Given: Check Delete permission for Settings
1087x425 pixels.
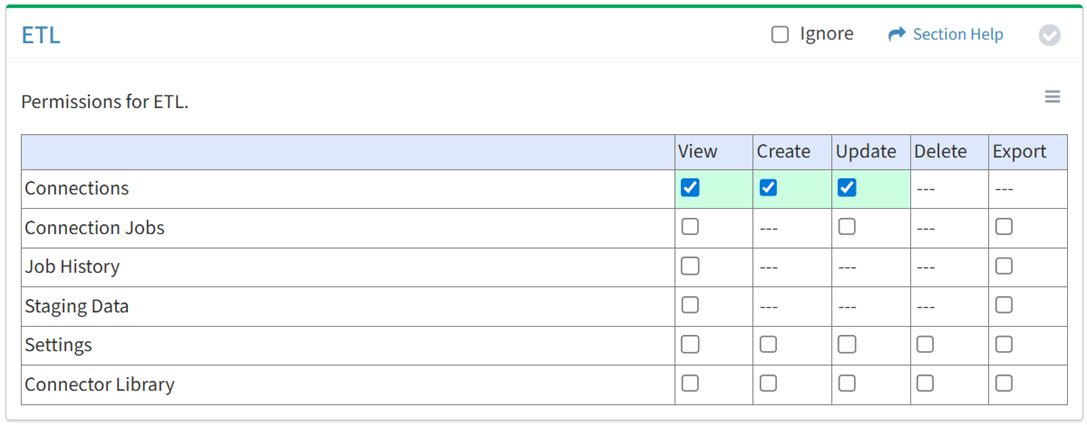Looking at the screenshot, I should point(925,344).
